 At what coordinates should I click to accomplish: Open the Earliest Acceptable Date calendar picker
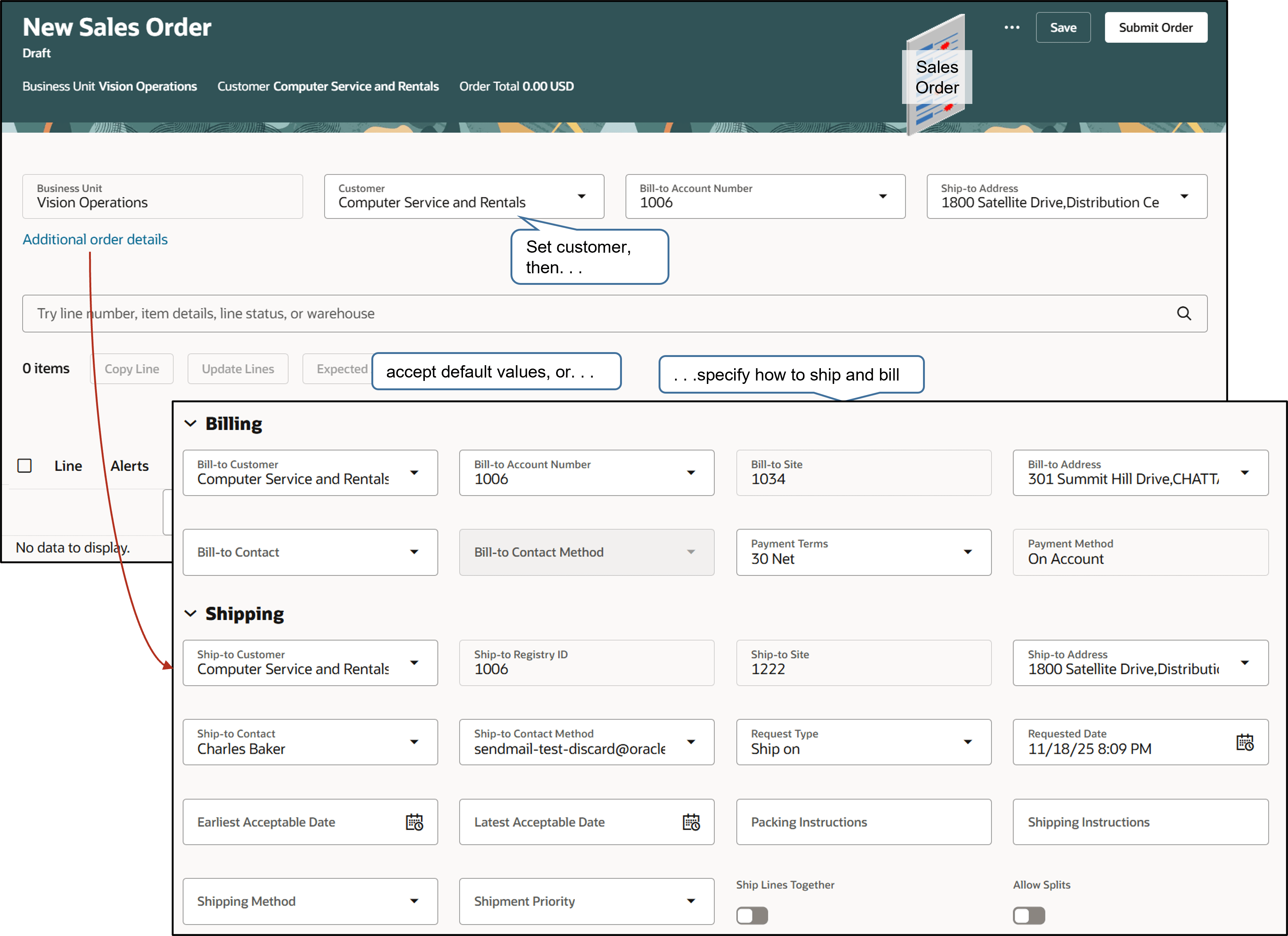tap(415, 822)
